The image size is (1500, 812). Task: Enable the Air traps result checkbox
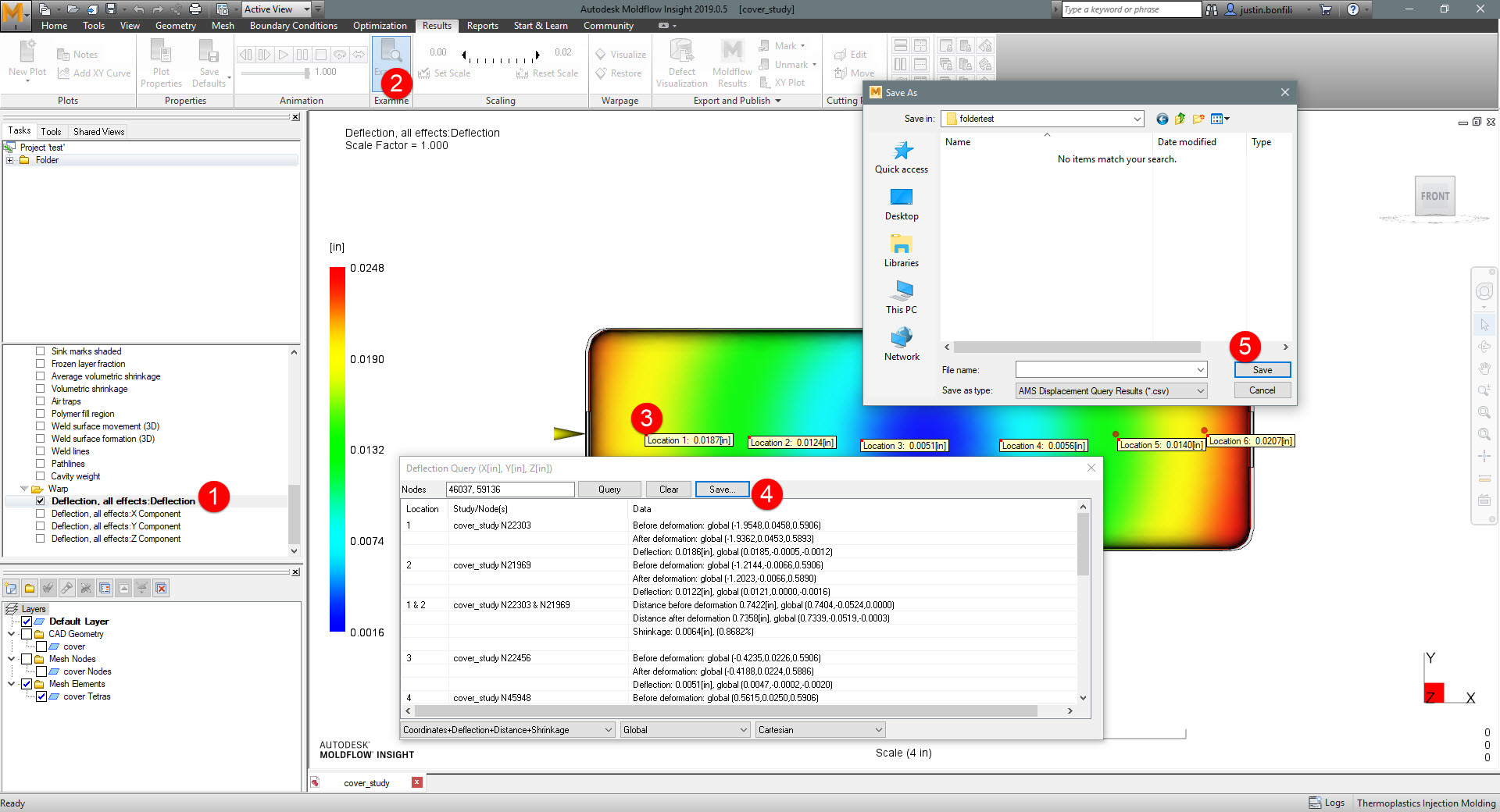[x=40, y=401]
